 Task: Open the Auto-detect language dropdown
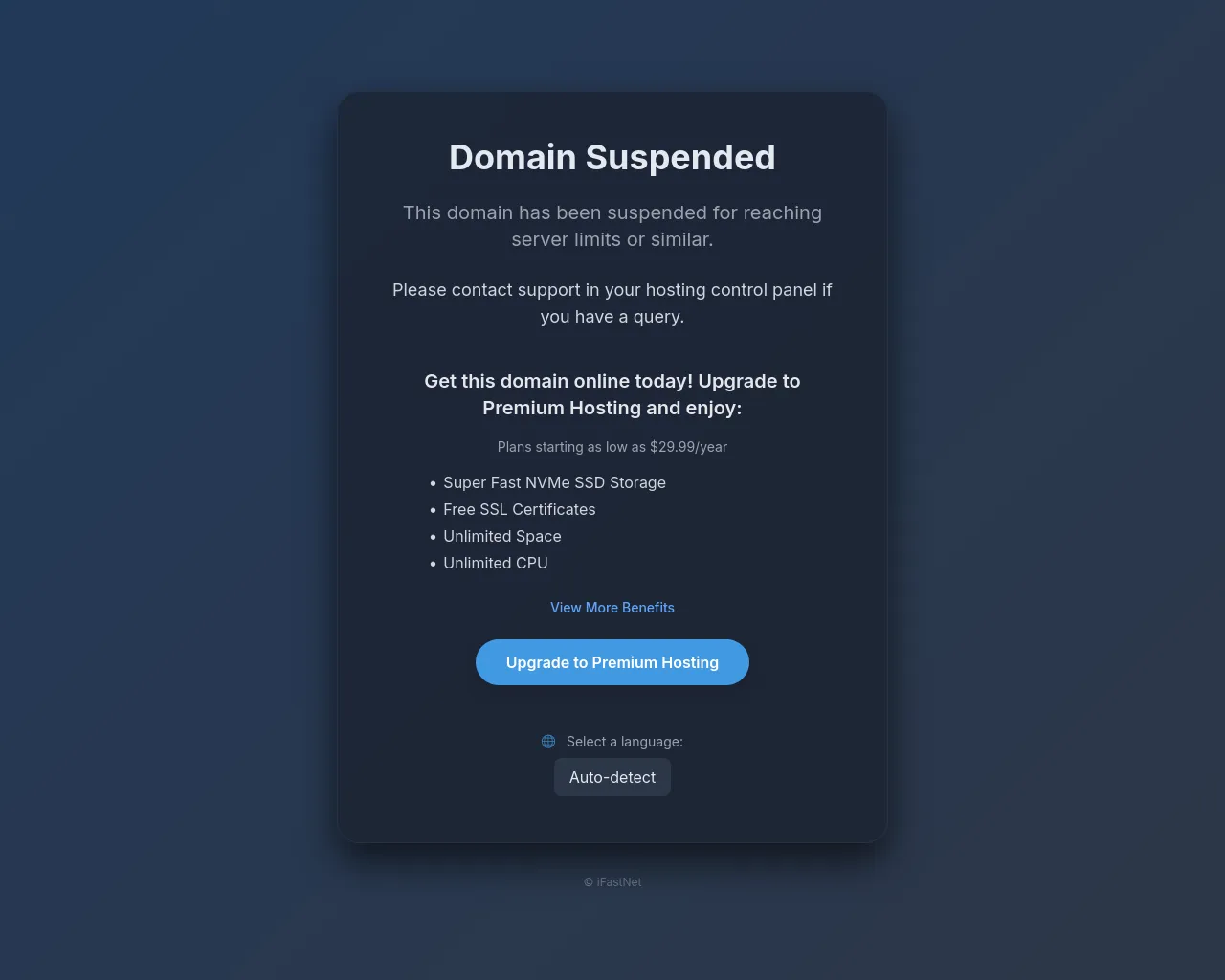coord(612,777)
